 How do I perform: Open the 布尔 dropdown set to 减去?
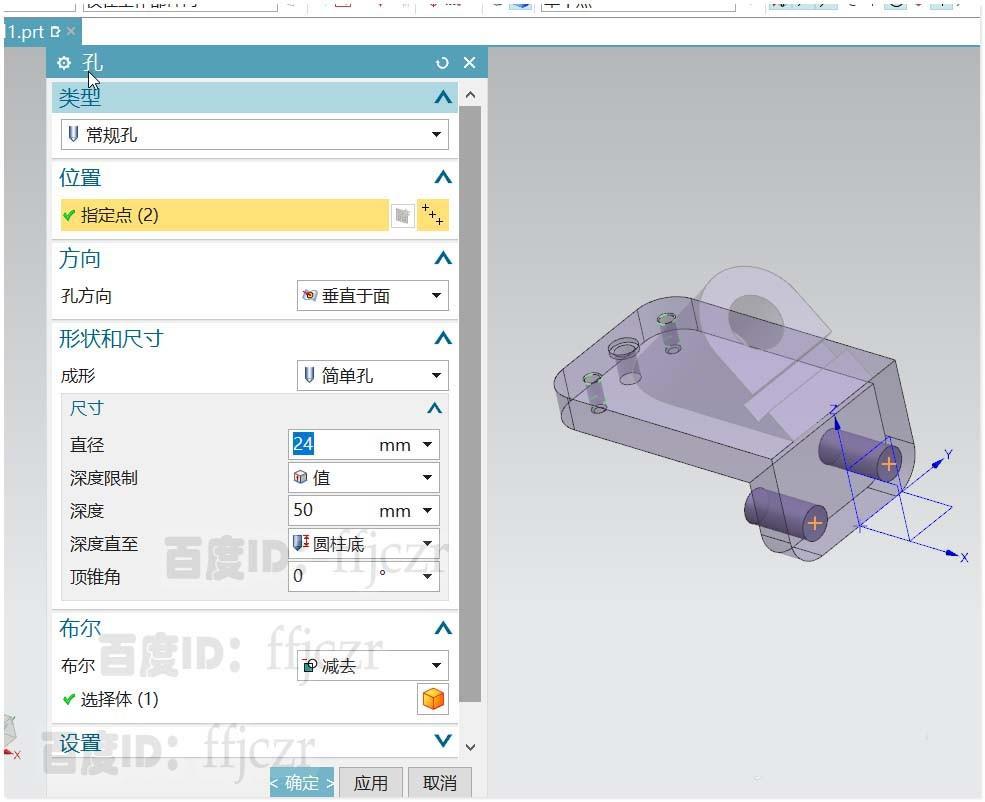point(436,665)
